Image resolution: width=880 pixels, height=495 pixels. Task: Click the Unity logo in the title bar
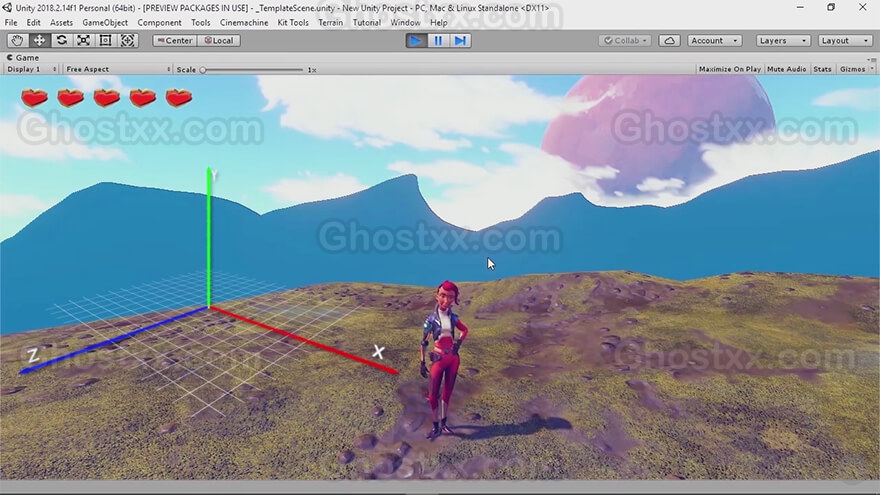pos(7,8)
